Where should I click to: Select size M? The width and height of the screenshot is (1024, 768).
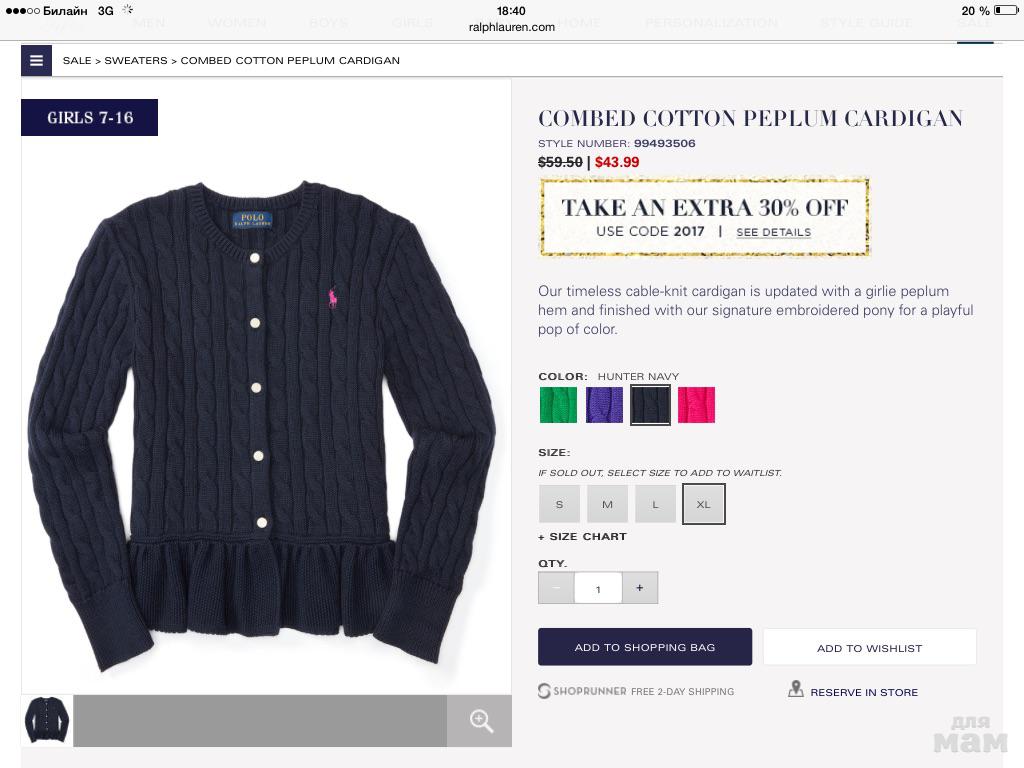tap(607, 504)
